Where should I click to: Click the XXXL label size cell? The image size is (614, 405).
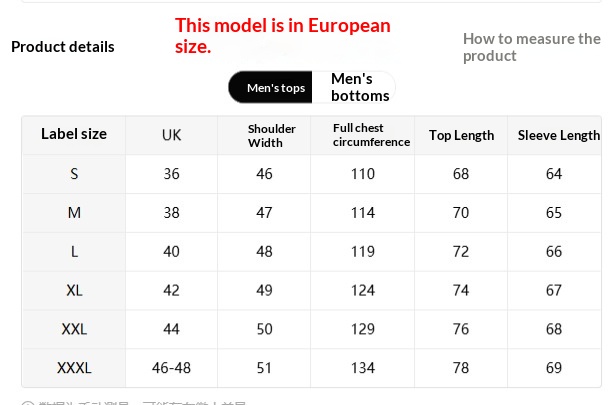[74, 368]
